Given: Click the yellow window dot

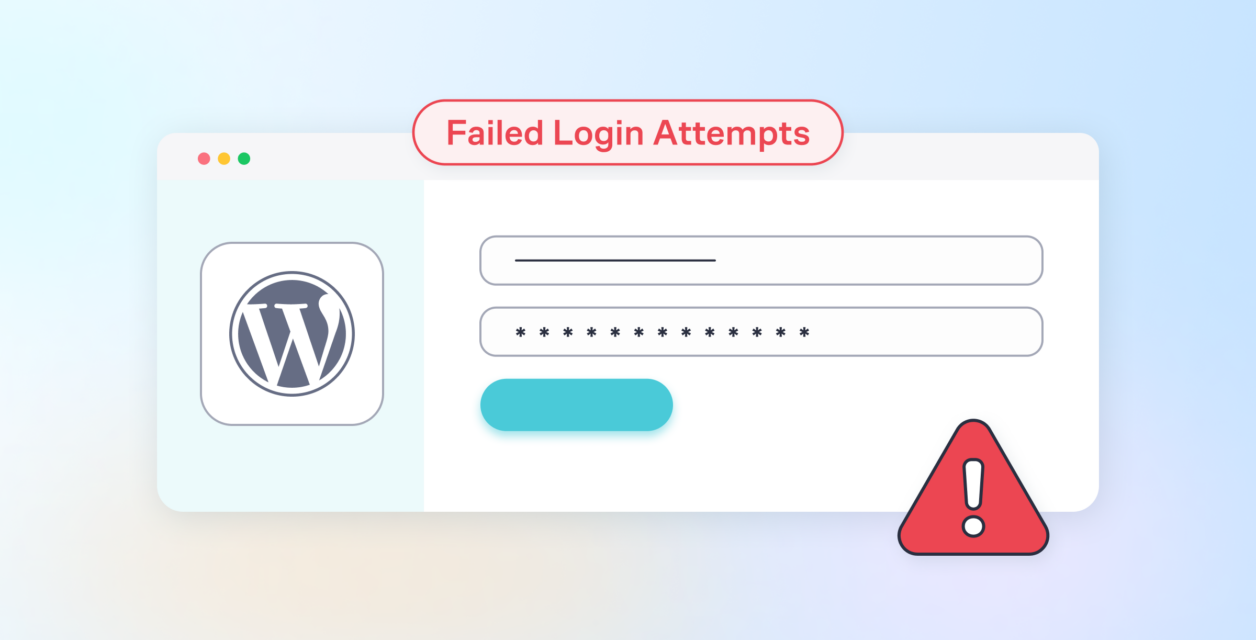Looking at the screenshot, I should 224,158.
